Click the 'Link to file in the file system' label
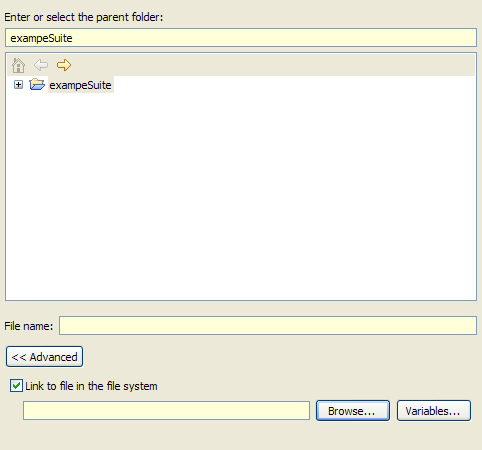The image size is (482, 450). point(91,386)
